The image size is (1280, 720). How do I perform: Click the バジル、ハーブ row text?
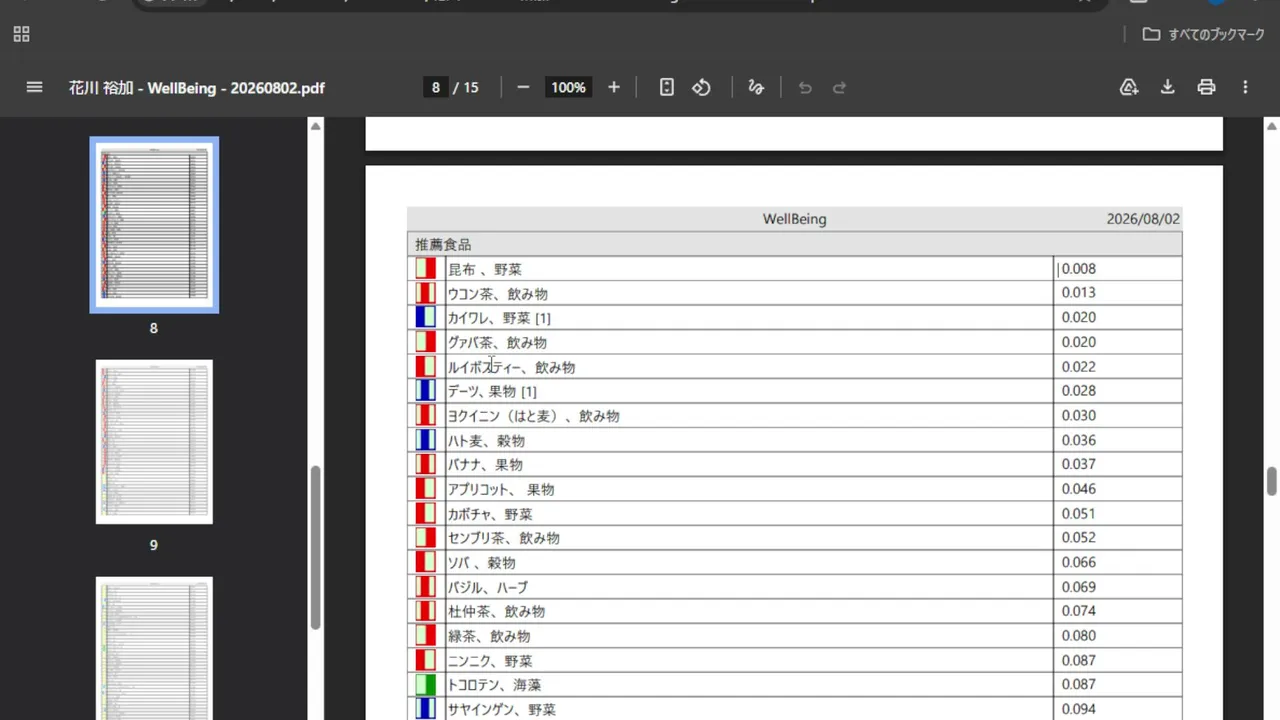487,587
